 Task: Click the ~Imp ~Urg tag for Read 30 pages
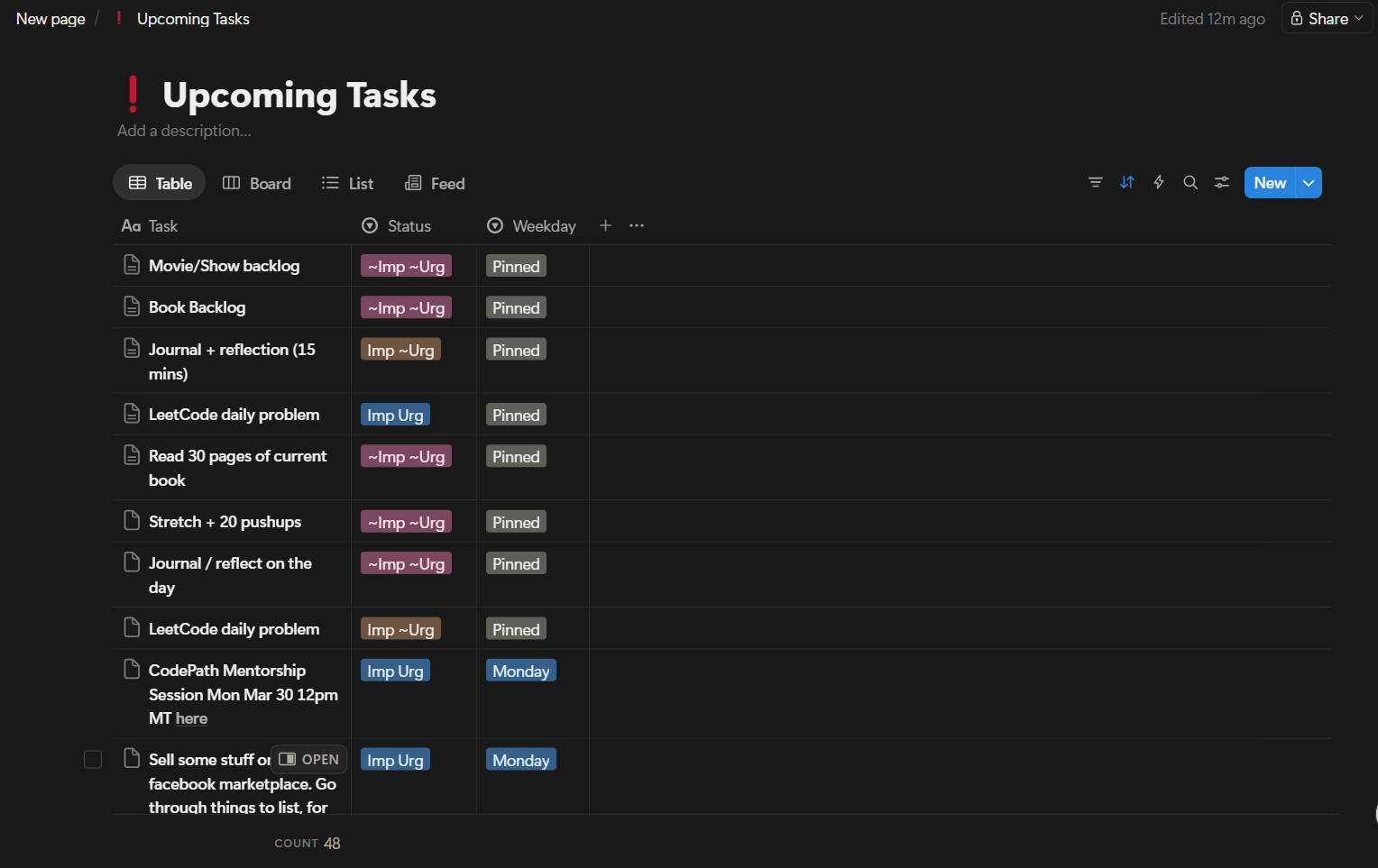point(406,456)
